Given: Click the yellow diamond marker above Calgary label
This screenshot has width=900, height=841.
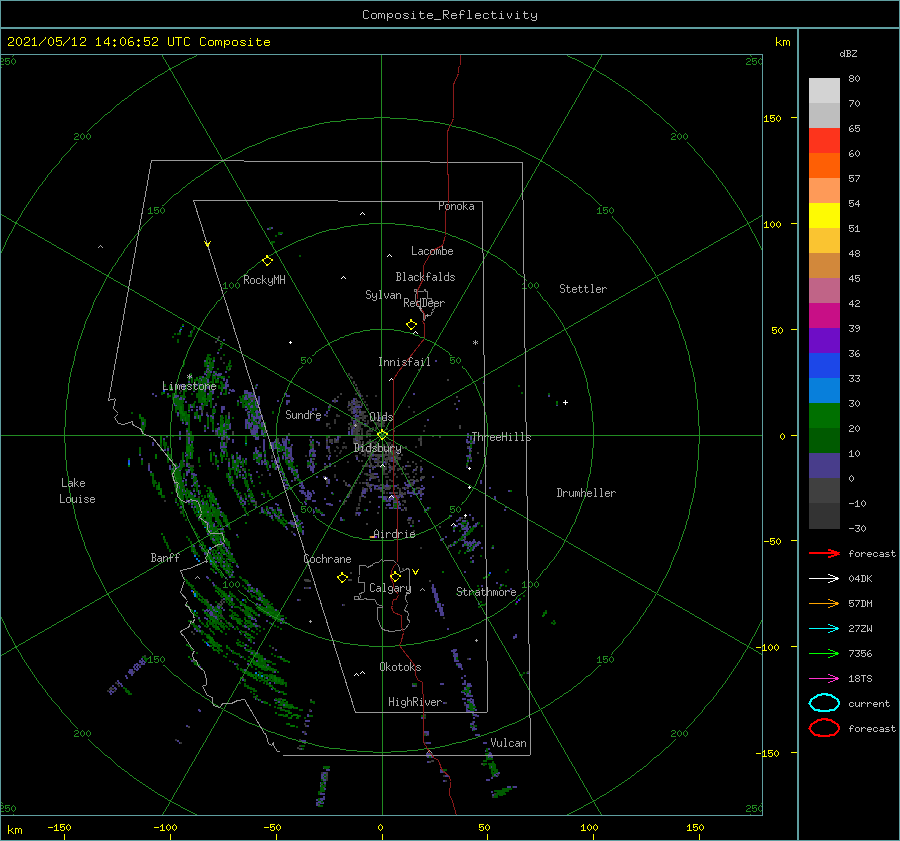Looking at the screenshot, I should (395, 576).
